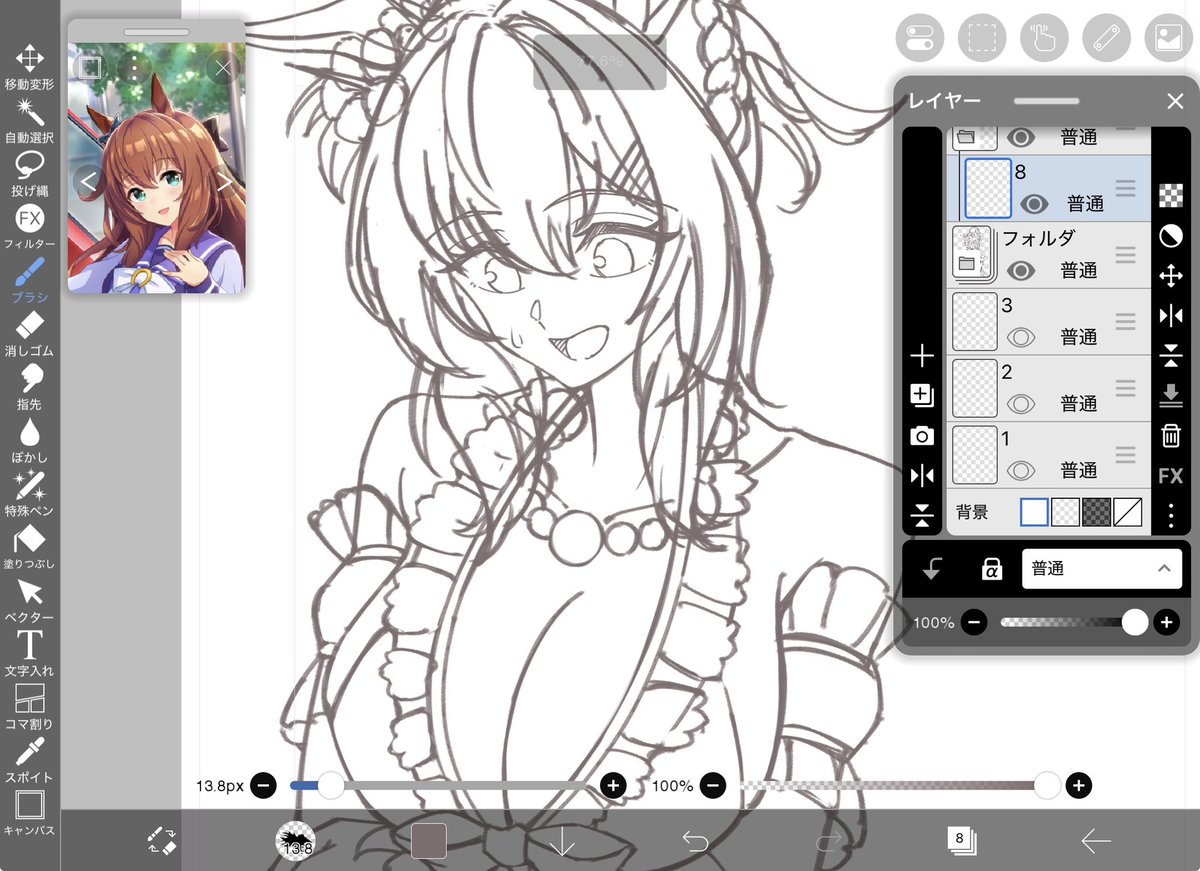Show layer 1 with its eye icon
The height and width of the screenshot is (871, 1200).
[1020, 470]
